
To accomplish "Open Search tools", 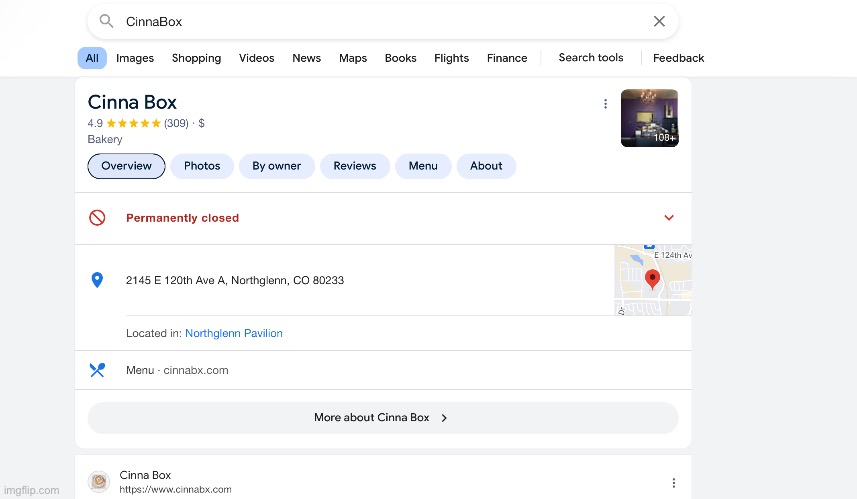I will 591,57.
